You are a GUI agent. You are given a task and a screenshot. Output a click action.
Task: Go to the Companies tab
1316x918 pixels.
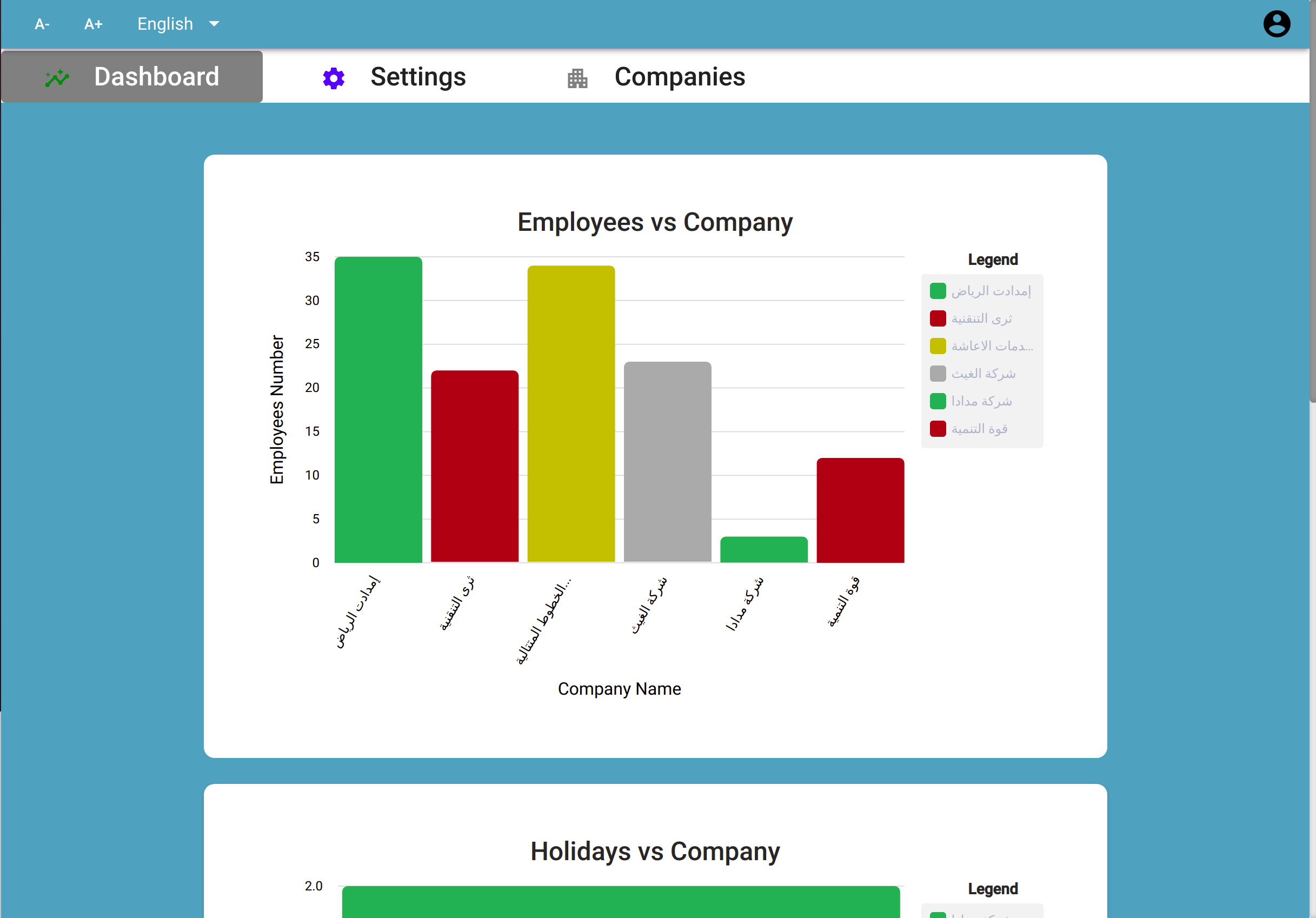point(656,77)
